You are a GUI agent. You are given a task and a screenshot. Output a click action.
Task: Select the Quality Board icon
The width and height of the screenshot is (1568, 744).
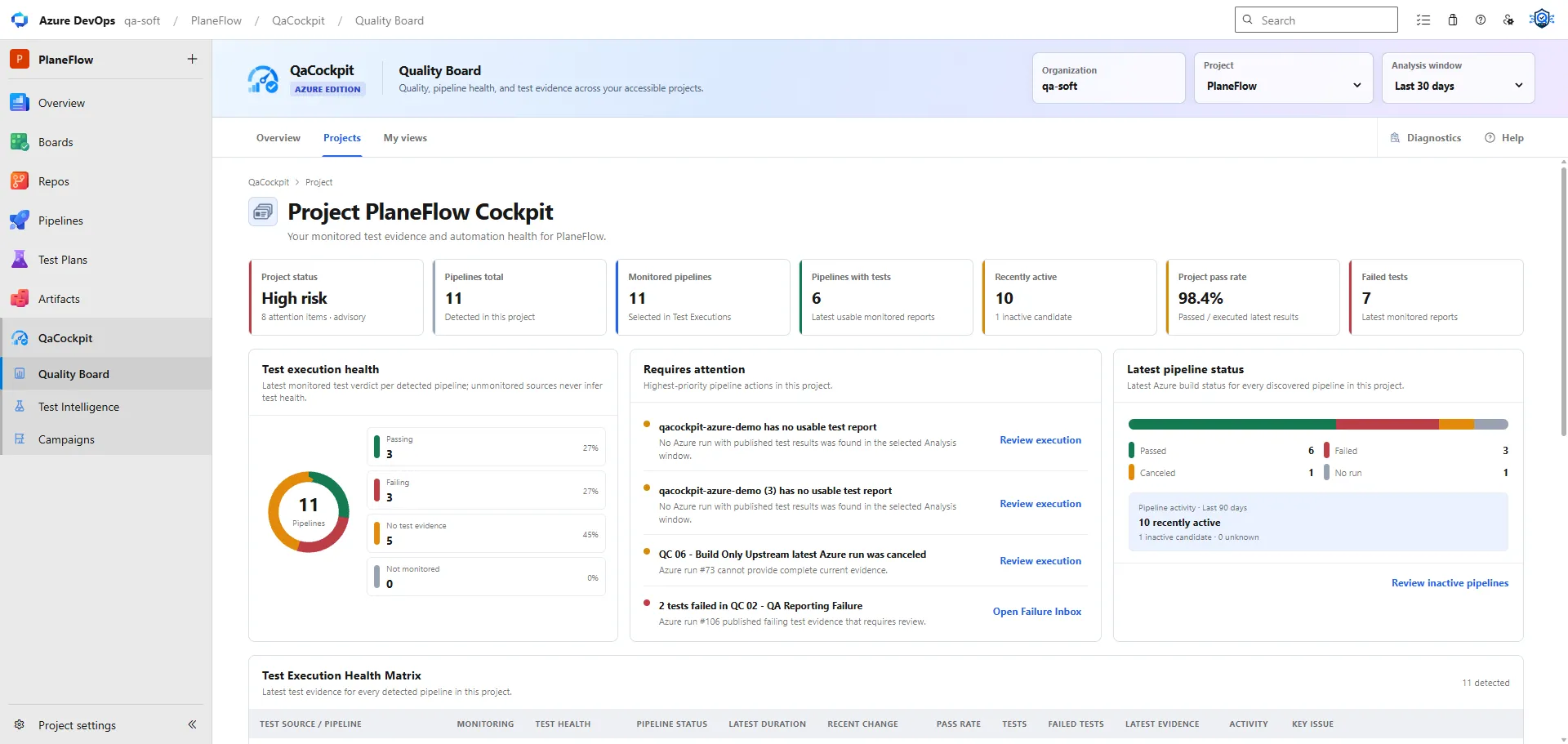(20, 374)
